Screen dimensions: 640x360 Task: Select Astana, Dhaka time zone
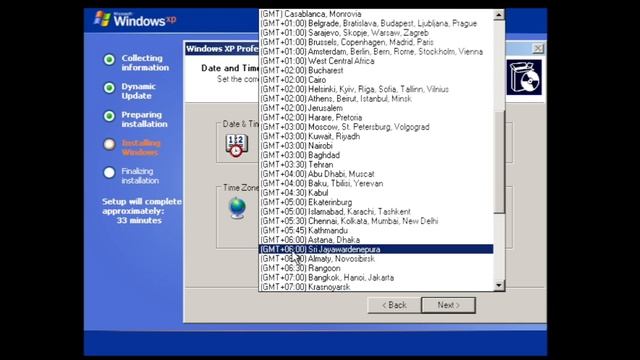[376, 240]
